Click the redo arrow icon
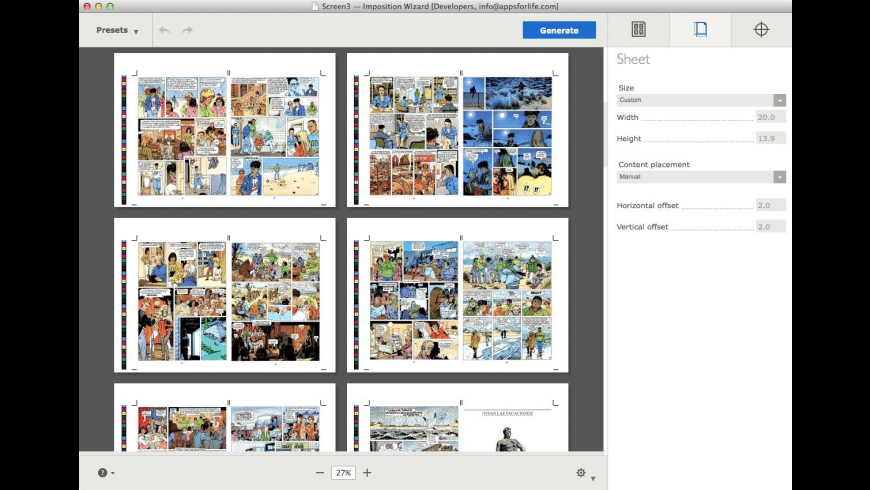The image size is (870, 490). coord(187,30)
